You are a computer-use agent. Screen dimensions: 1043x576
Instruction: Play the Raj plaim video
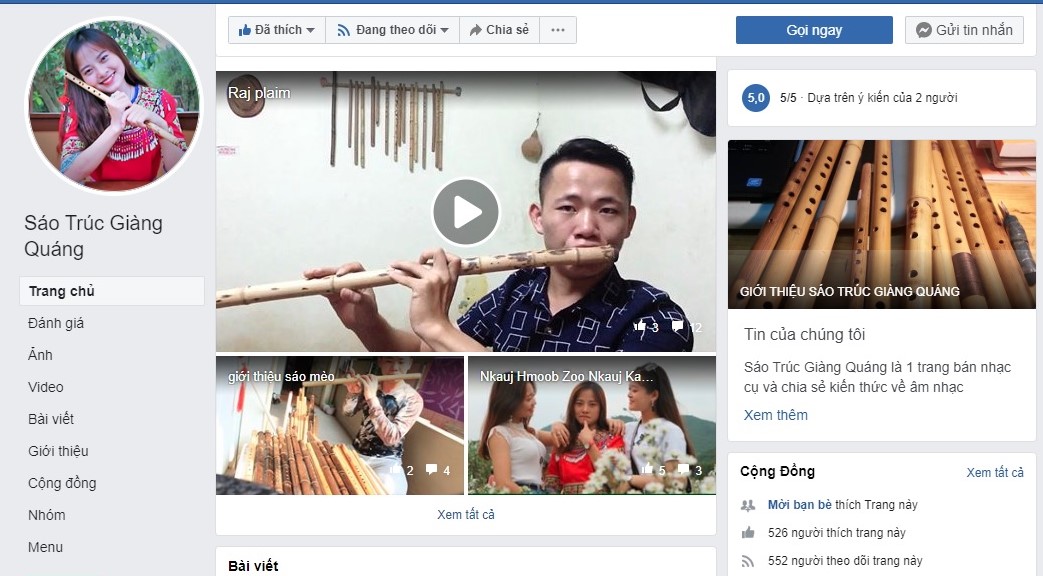(465, 212)
